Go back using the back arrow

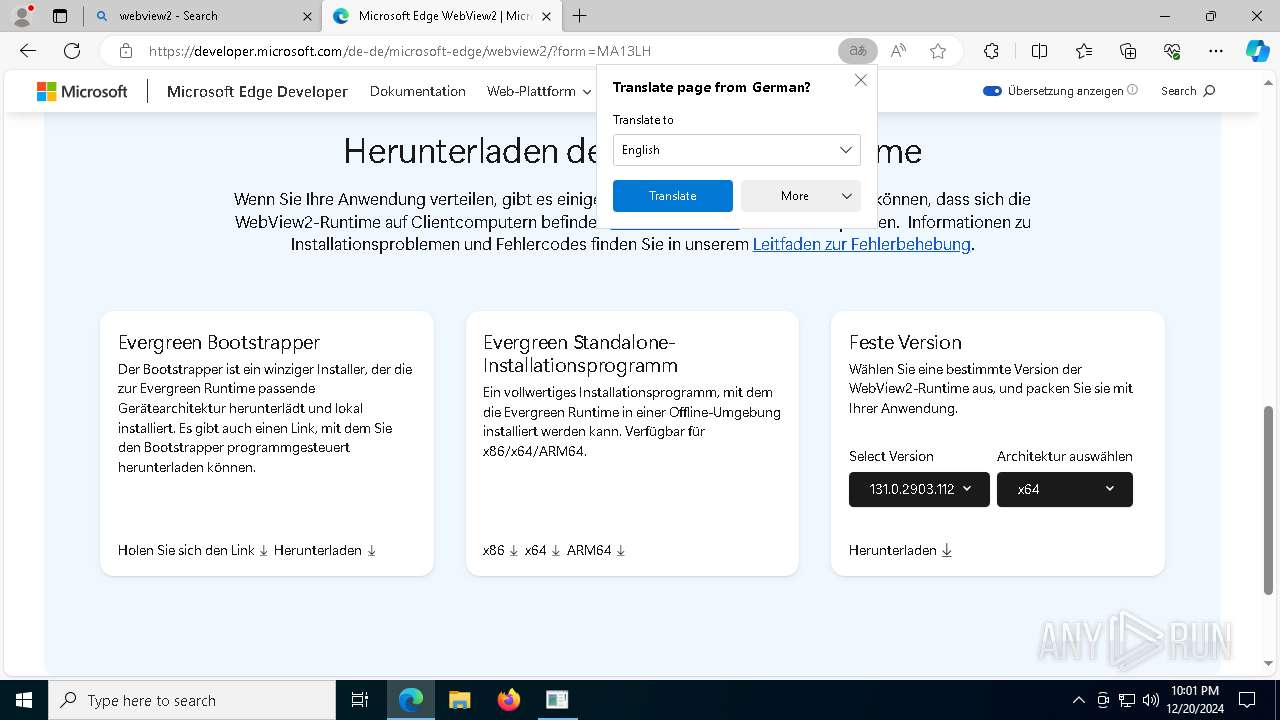[x=28, y=51]
